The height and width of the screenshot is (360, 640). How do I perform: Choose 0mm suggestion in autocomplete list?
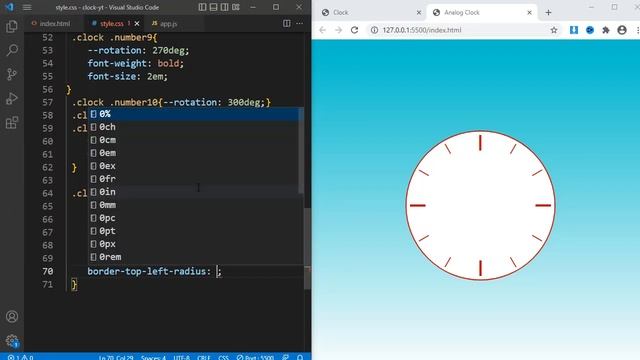coord(194,205)
